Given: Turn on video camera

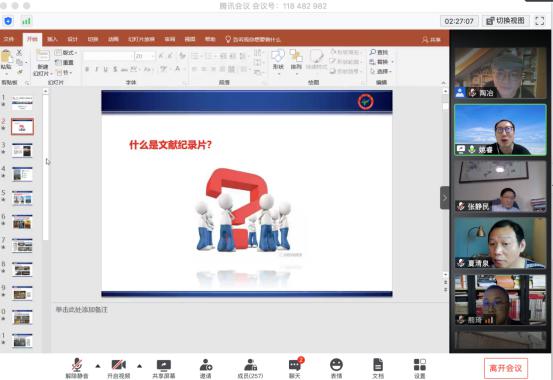Looking at the screenshot, I should coord(118,368).
